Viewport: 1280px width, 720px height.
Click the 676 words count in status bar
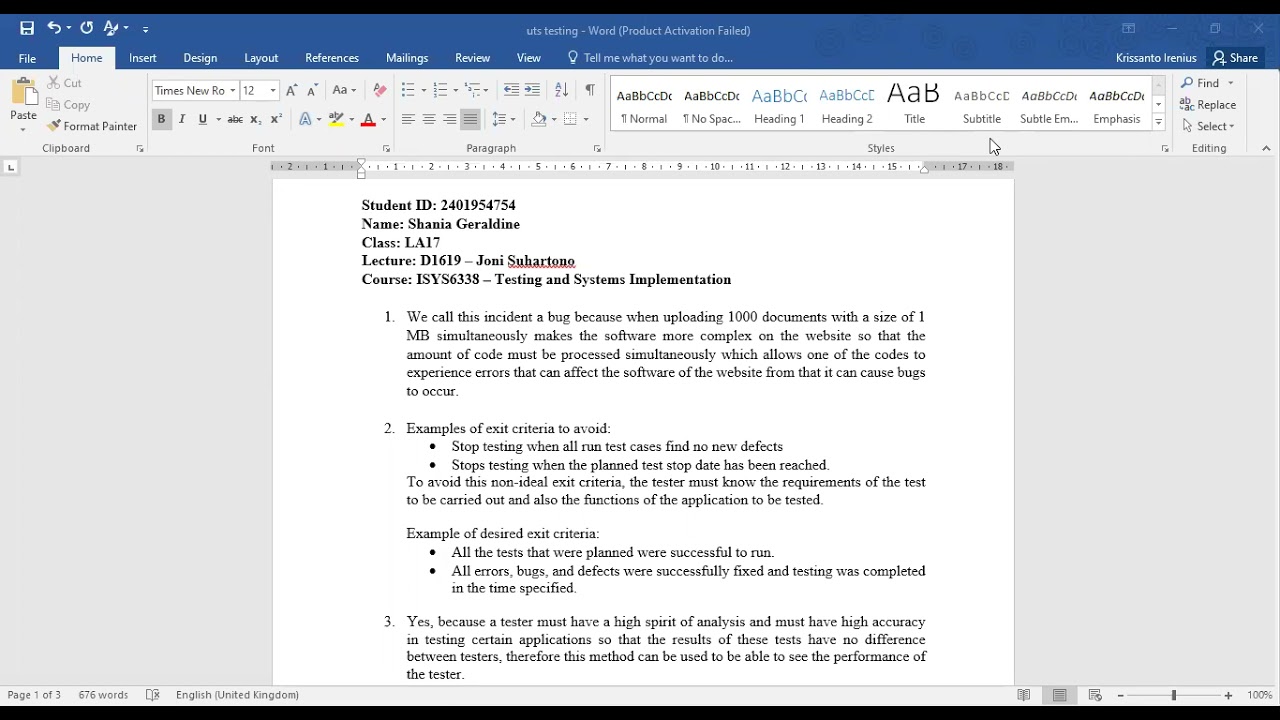(x=103, y=695)
